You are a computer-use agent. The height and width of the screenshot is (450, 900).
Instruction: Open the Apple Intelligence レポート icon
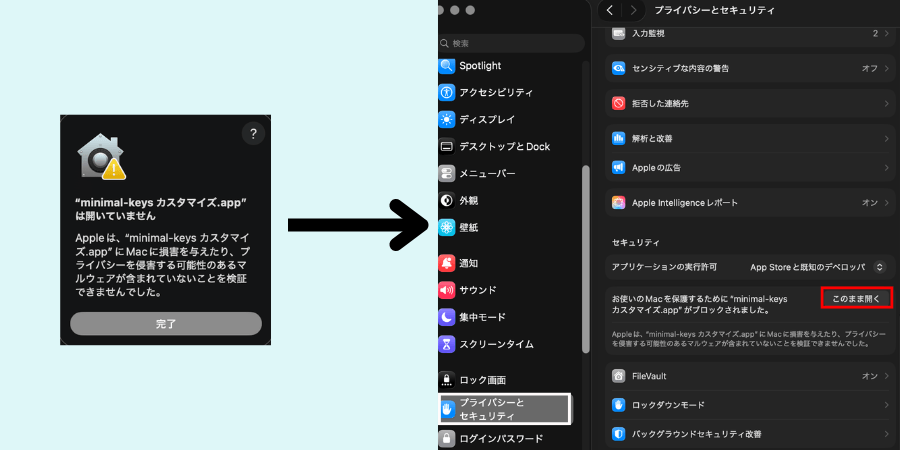(618, 203)
